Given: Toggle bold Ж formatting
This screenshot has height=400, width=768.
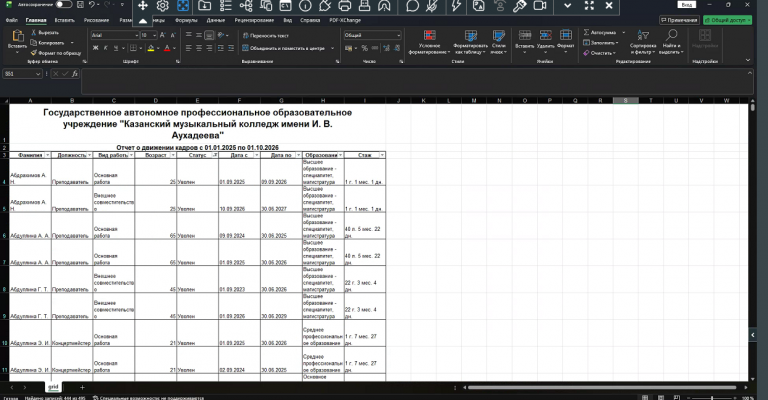Looking at the screenshot, I should [x=96, y=48].
